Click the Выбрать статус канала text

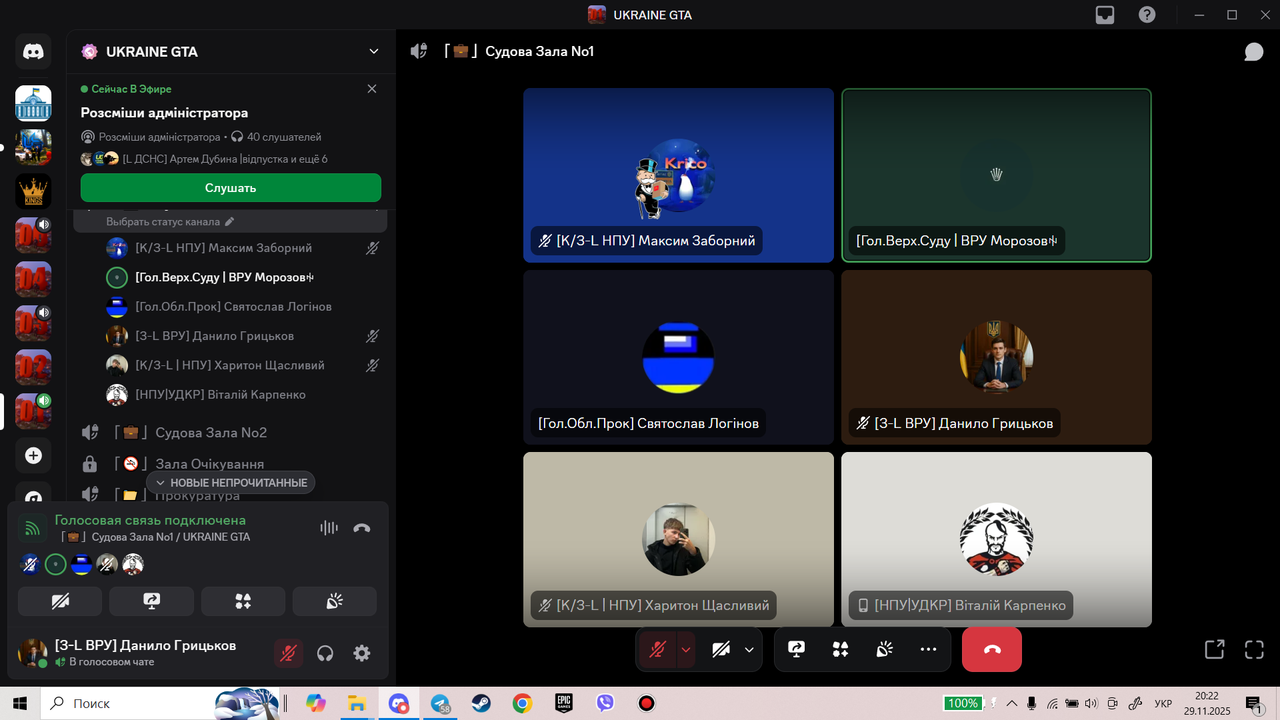coord(163,221)
